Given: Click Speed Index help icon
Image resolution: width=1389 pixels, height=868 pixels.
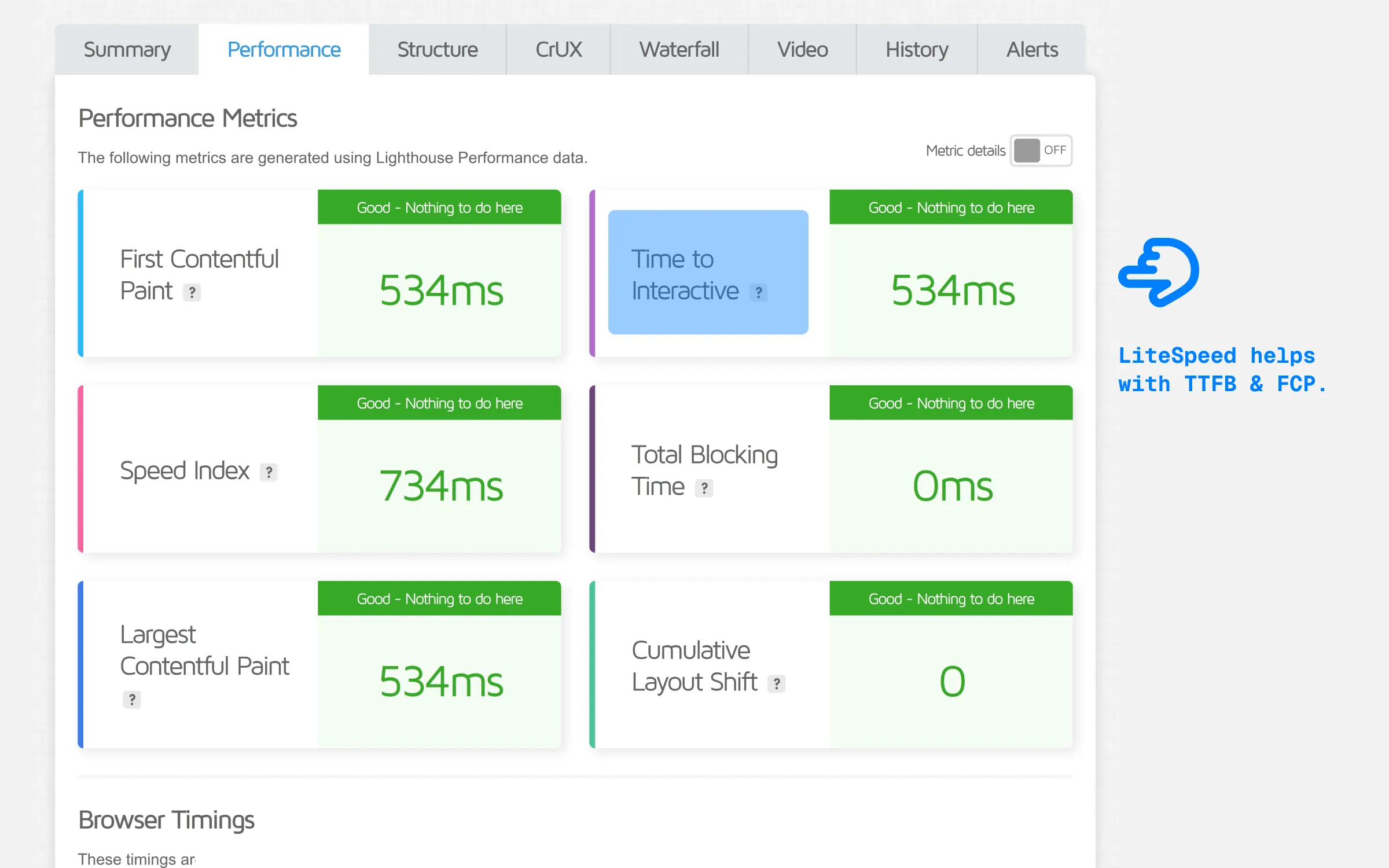Looking at the screenshot, I should 269,472.
